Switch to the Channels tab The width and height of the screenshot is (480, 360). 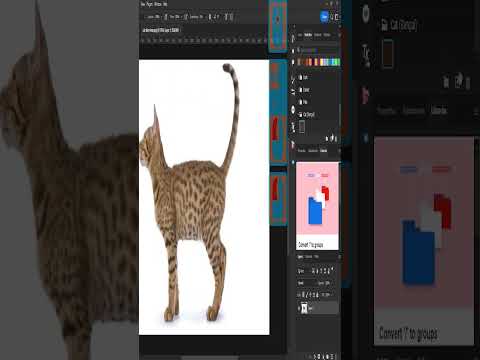point(309,257)
